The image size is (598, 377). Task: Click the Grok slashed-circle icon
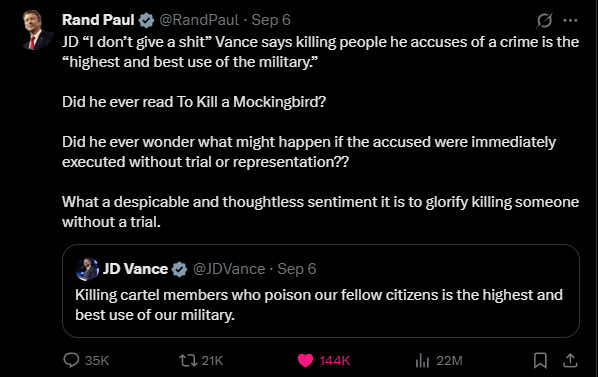point(544,20)
